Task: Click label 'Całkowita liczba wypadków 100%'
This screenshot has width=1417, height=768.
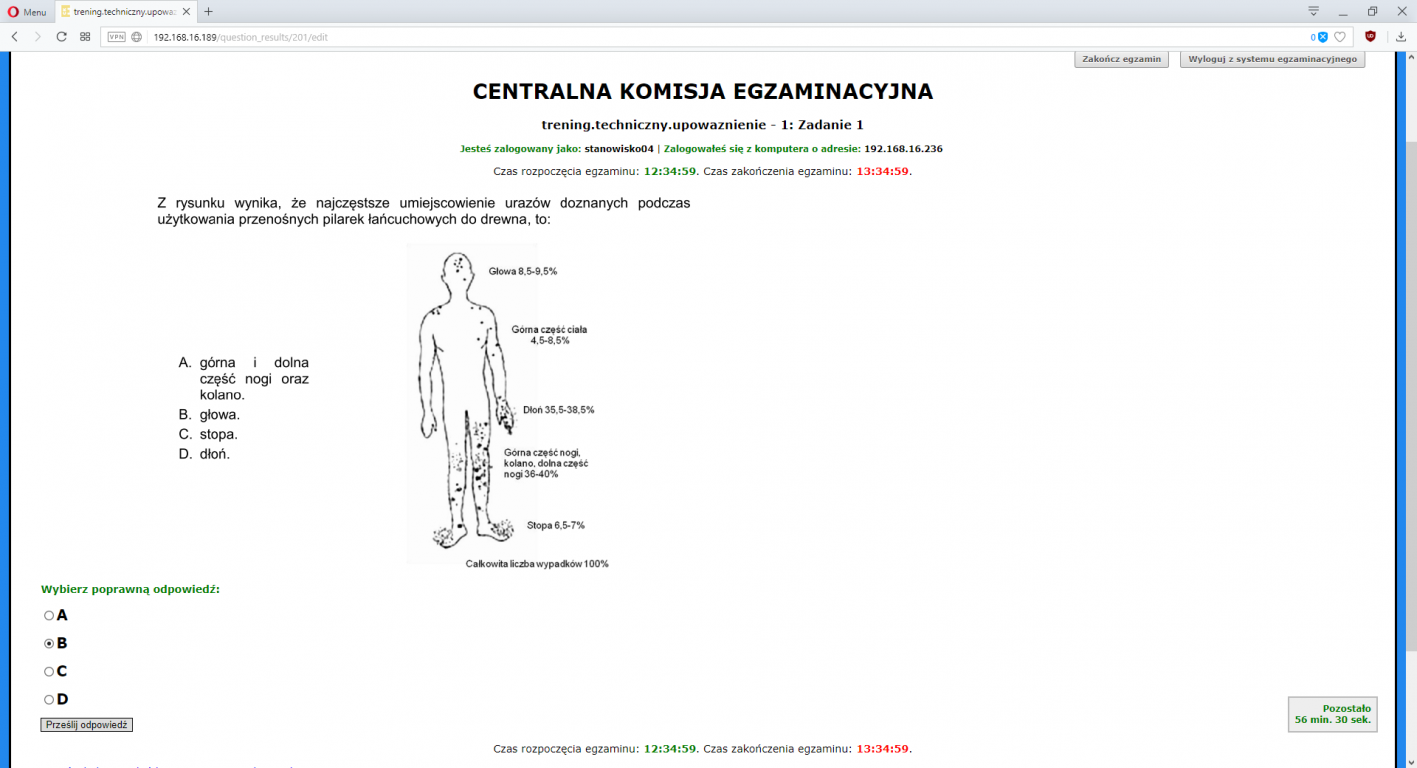Action: (537, 564)
